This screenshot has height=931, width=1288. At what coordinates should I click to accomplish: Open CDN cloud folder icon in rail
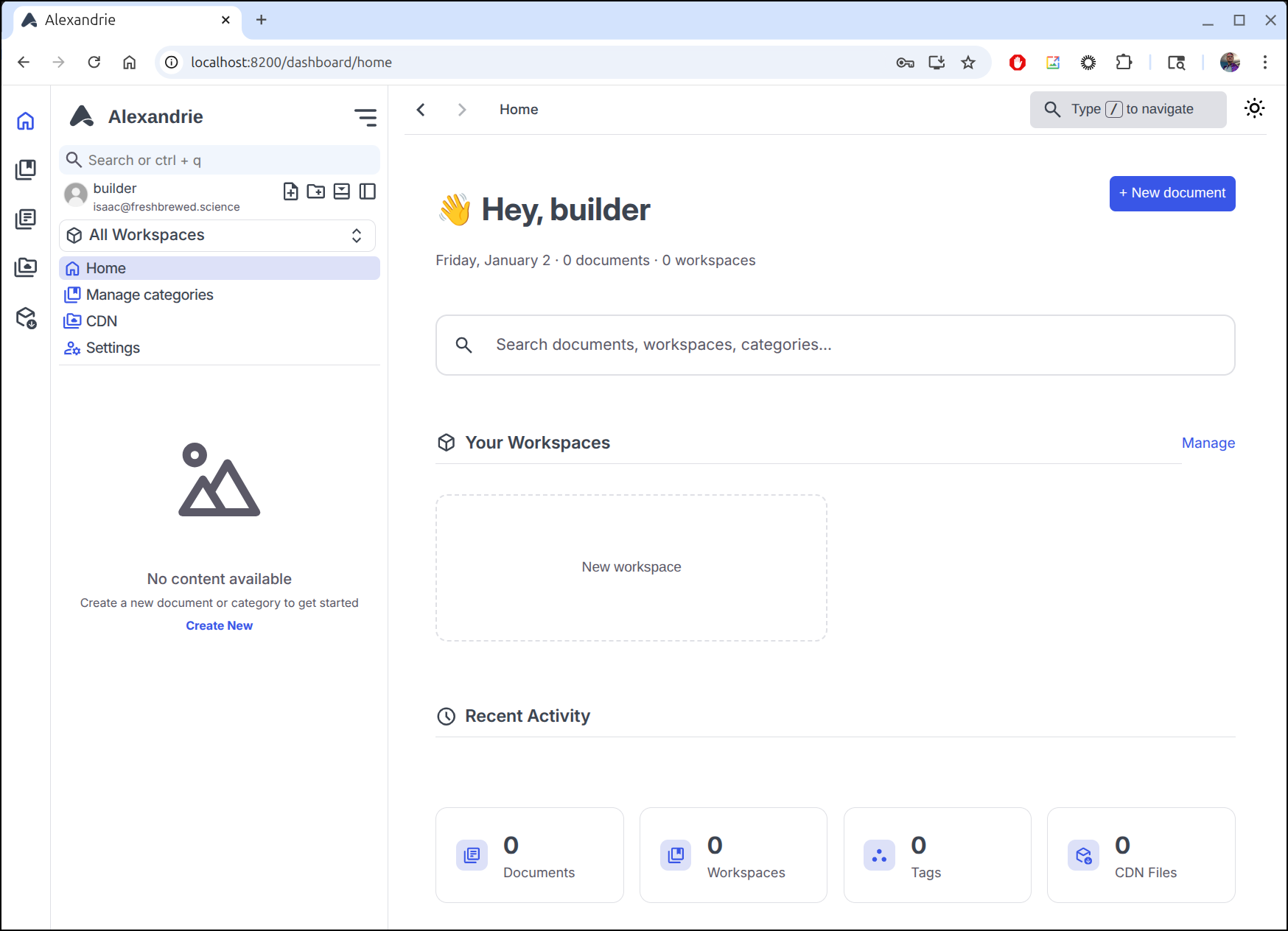pyautogui.click(x=26, y=267)
